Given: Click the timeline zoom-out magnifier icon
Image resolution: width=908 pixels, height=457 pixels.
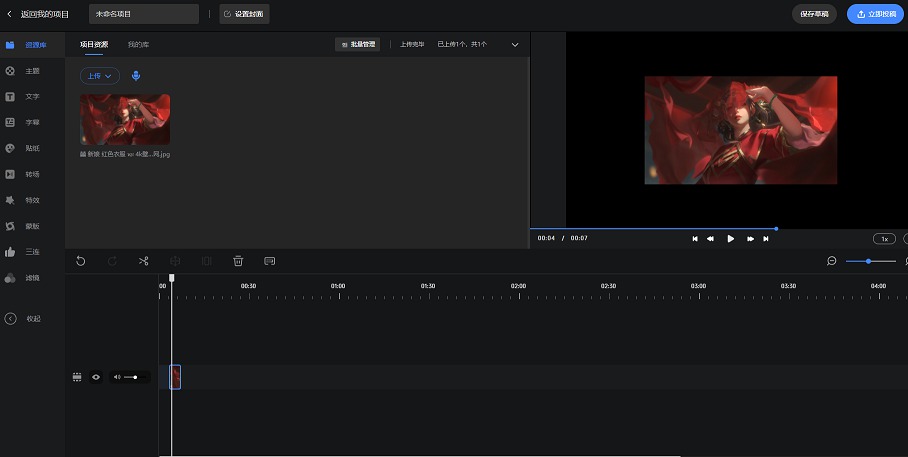Looking at the screenshot, I should click(x=832, y=261).
